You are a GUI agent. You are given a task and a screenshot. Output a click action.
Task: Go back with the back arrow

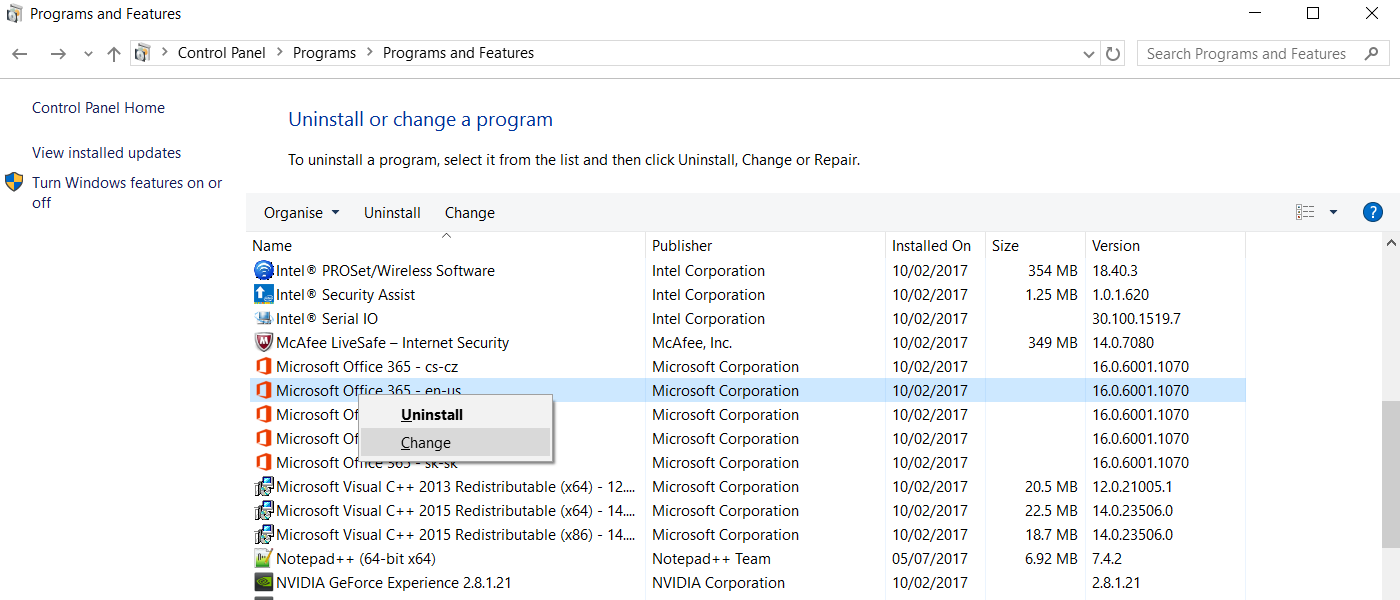coord(20,54)
